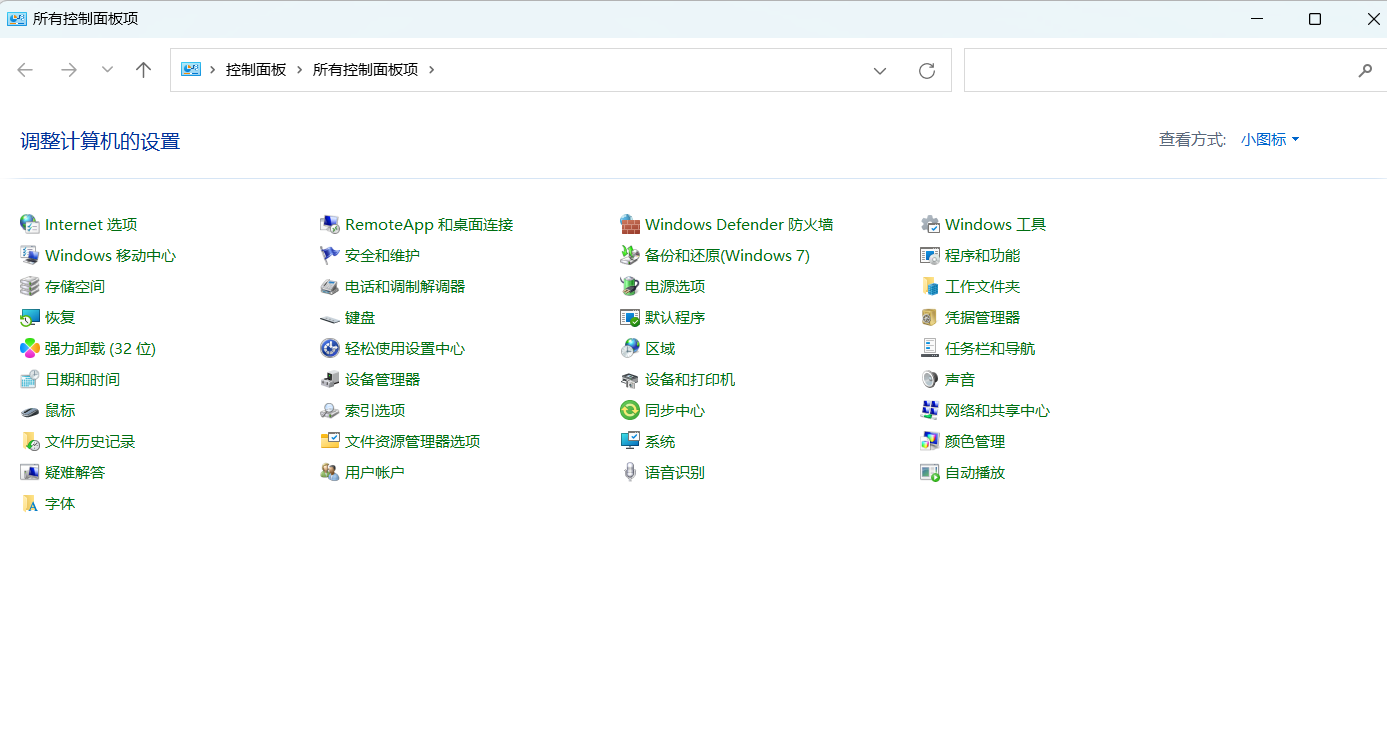Open the 轻松使用设置中心 icon
Screen dimensions: 1387x733
(329, 348)
